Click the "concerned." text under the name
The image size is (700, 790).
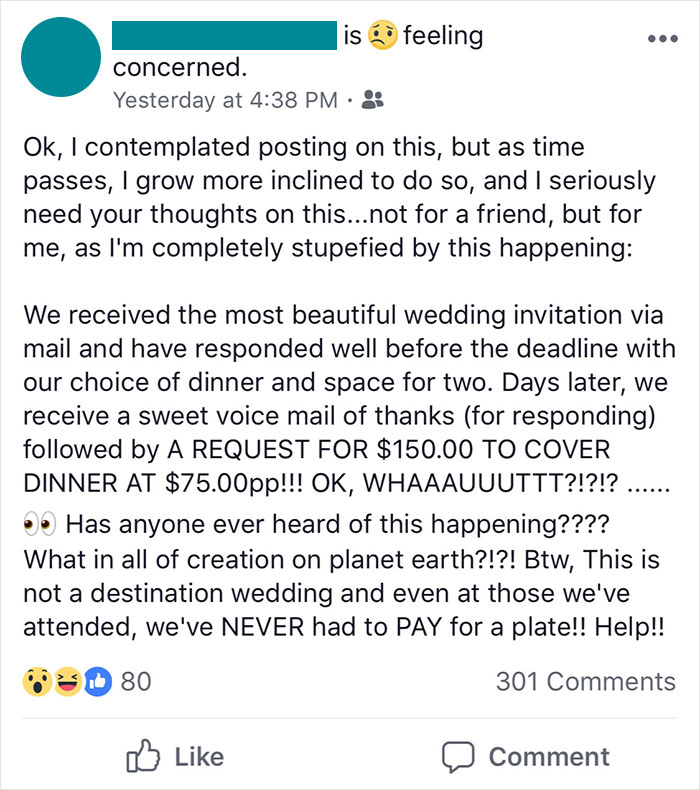point(178,69)
